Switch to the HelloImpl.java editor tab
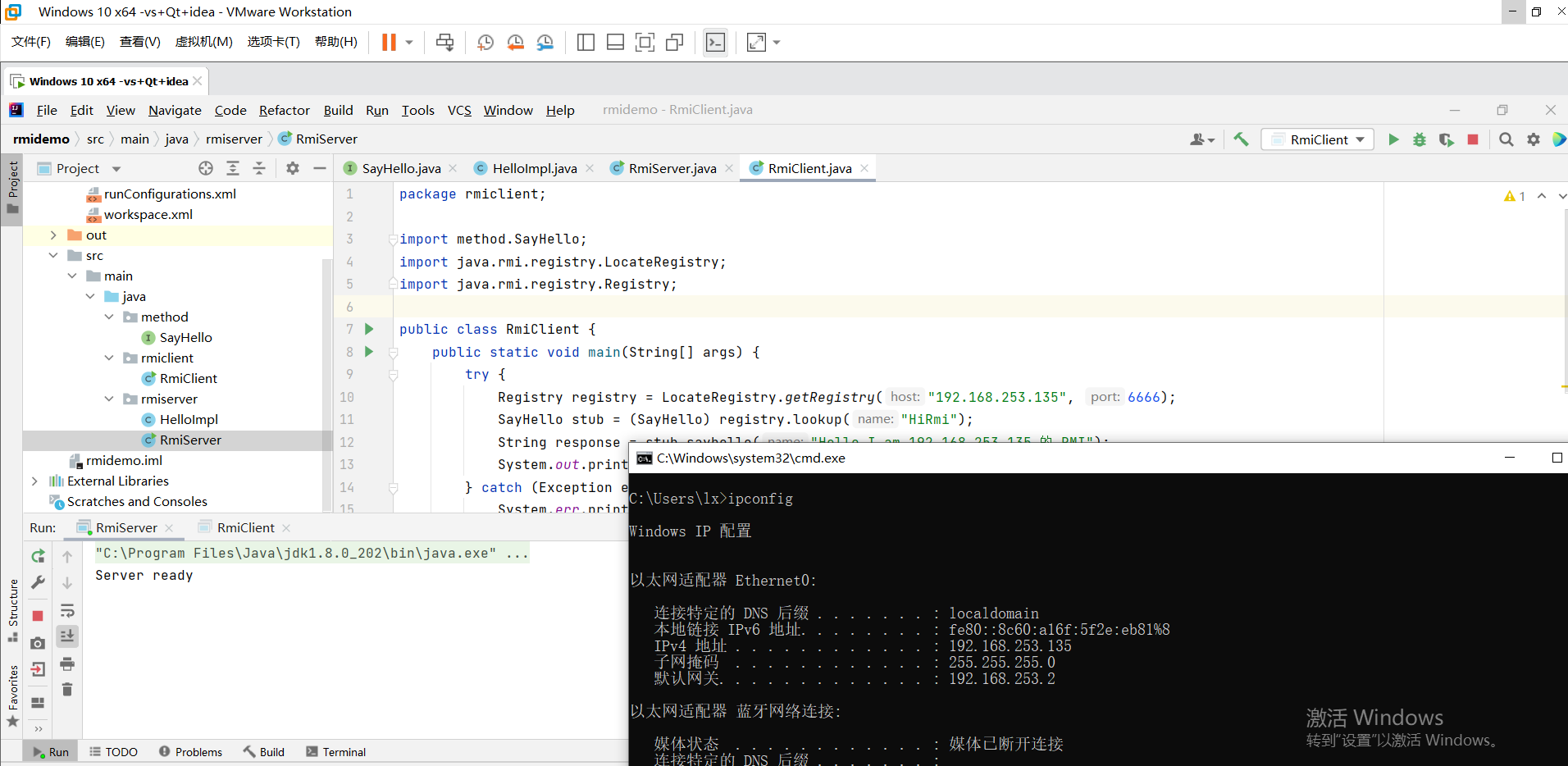 534,168
